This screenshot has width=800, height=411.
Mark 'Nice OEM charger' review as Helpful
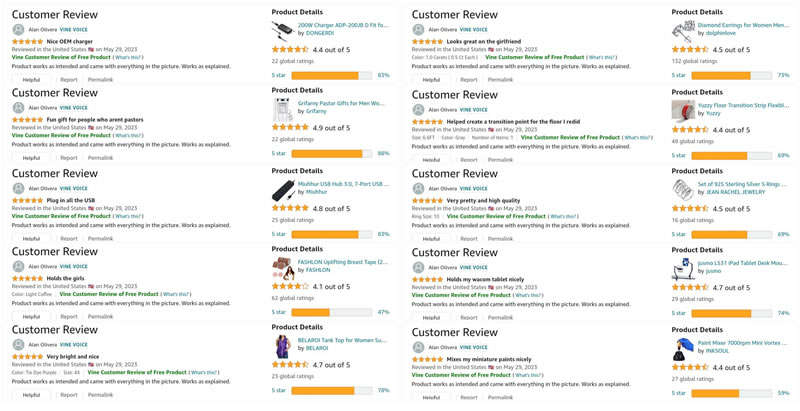(31, 80)
